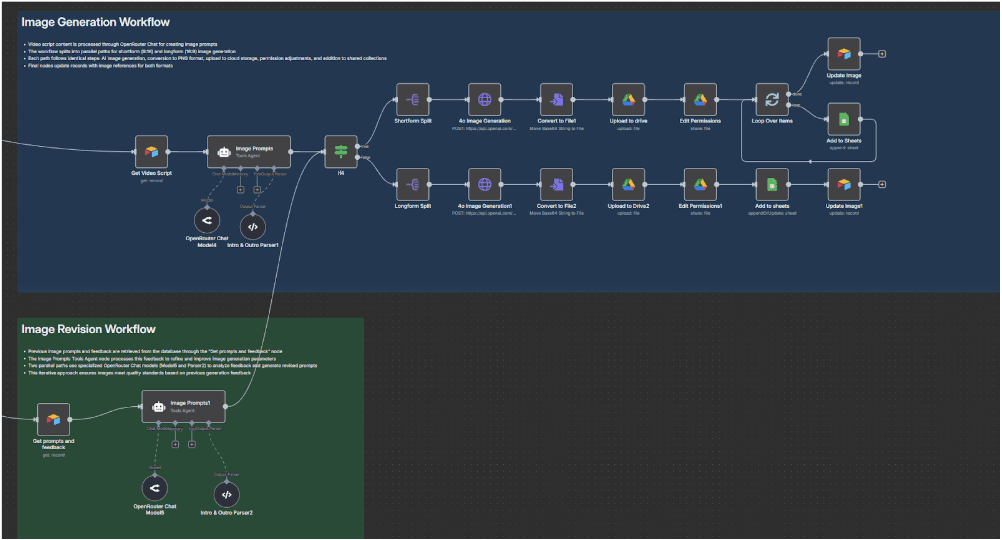Select the Intro & Outro Parser1 node

(253, 226)
